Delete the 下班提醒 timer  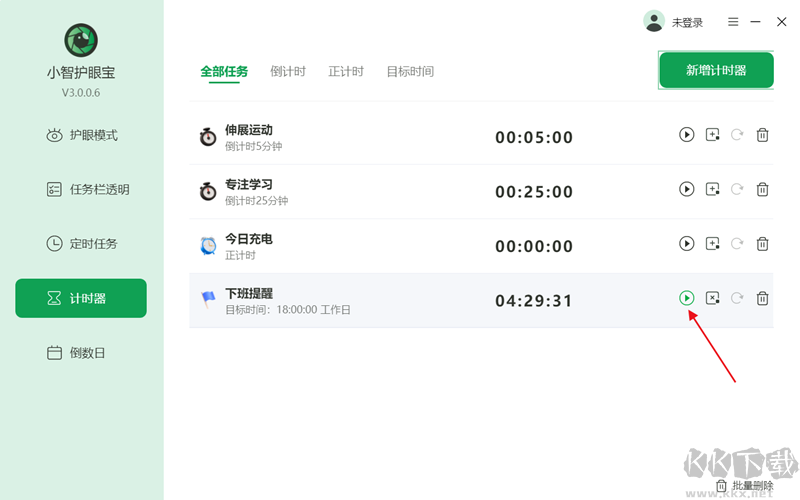coord(762,298)
